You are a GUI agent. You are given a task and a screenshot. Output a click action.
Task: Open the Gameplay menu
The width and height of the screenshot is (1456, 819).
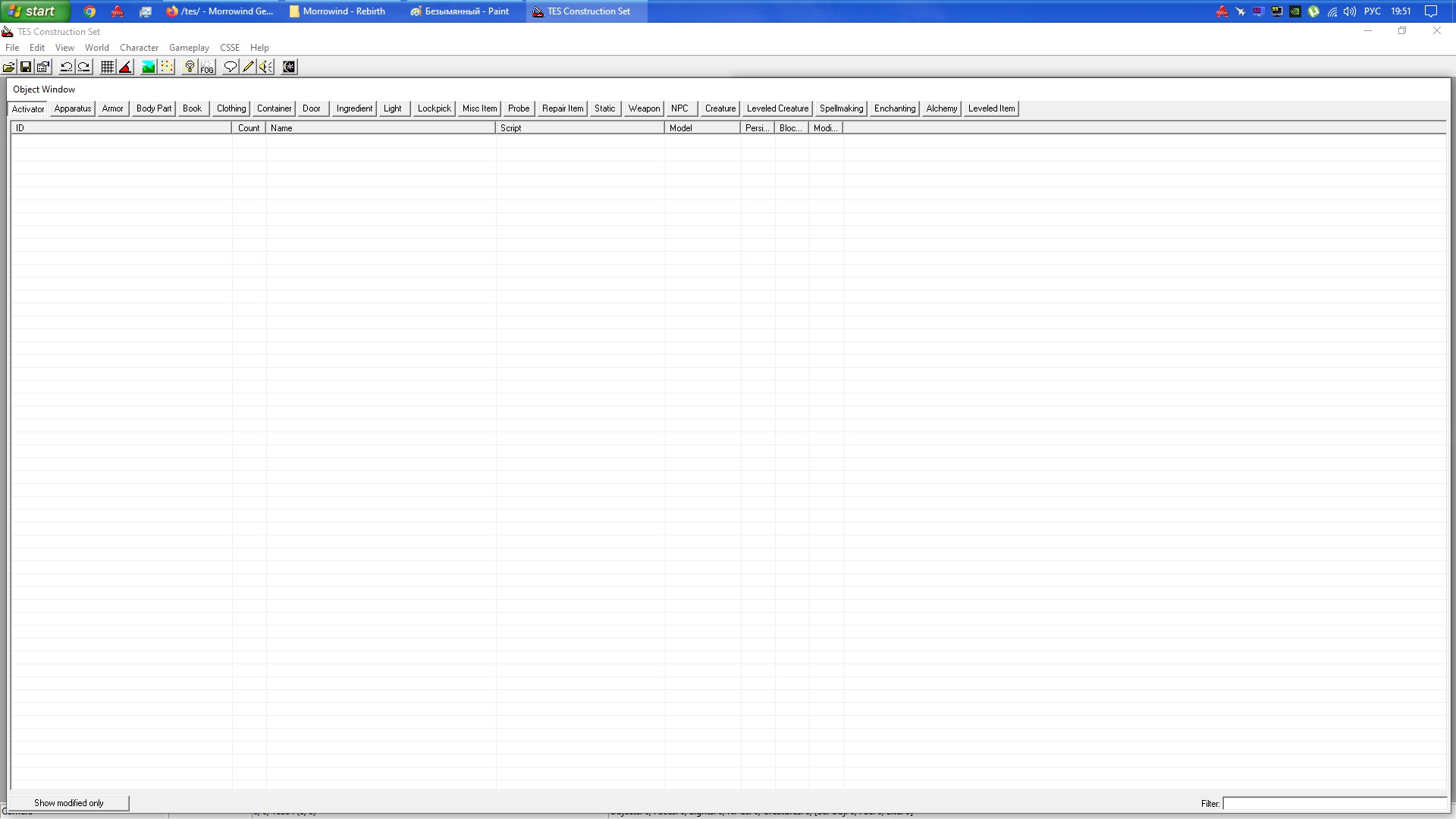[189, 48]
